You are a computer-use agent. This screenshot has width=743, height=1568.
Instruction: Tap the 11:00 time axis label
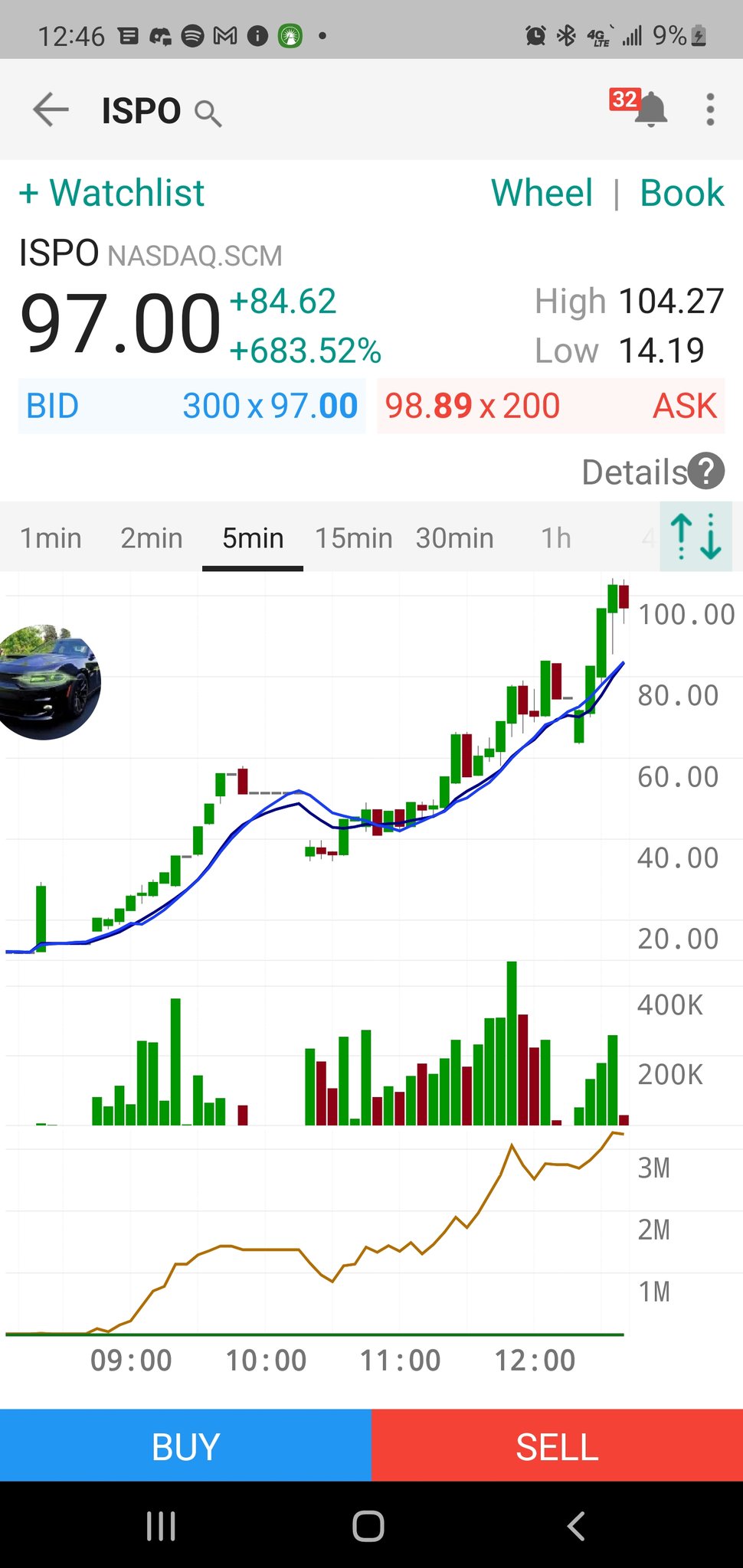401,1361
